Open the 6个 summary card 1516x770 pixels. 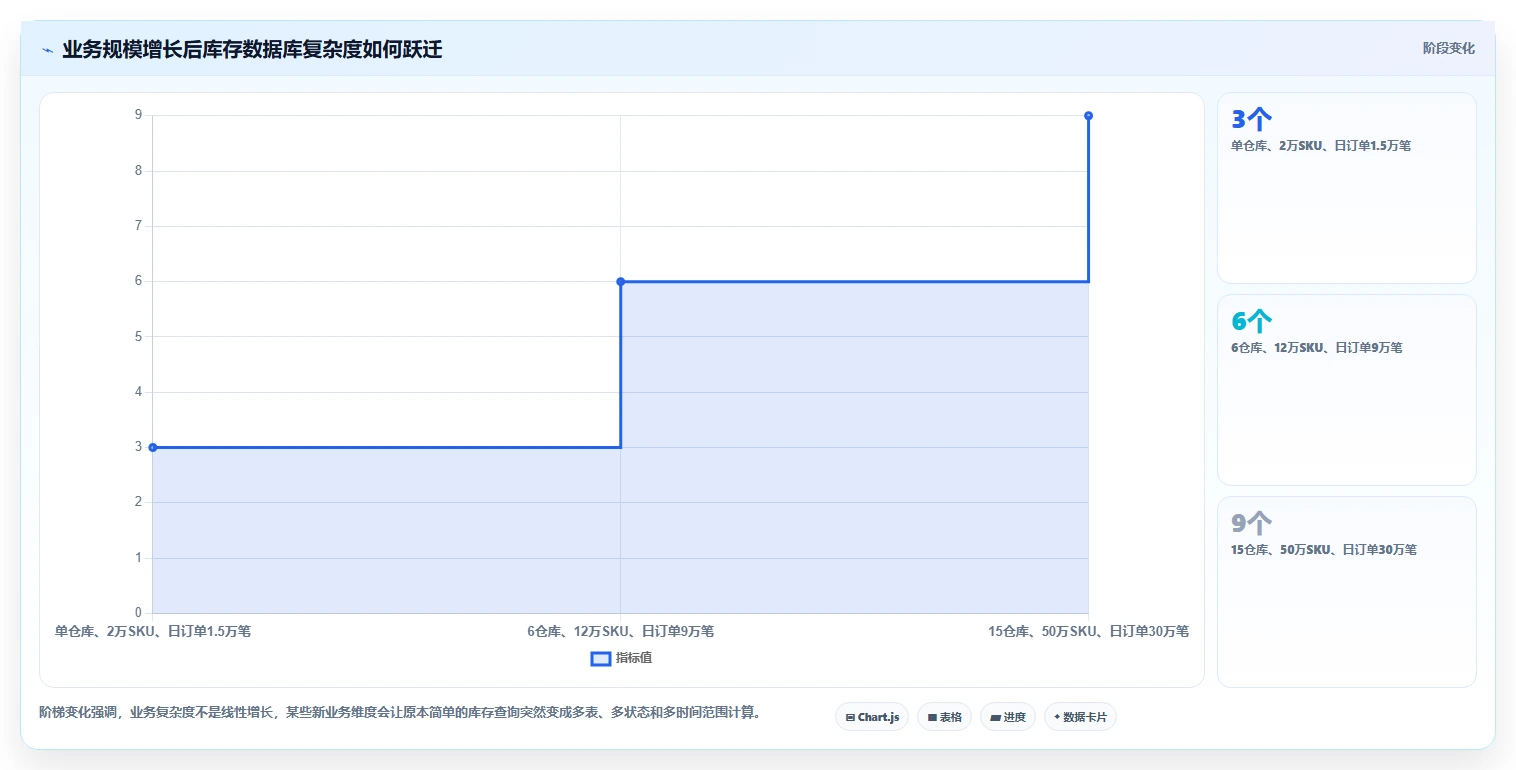coord(1346,390)
